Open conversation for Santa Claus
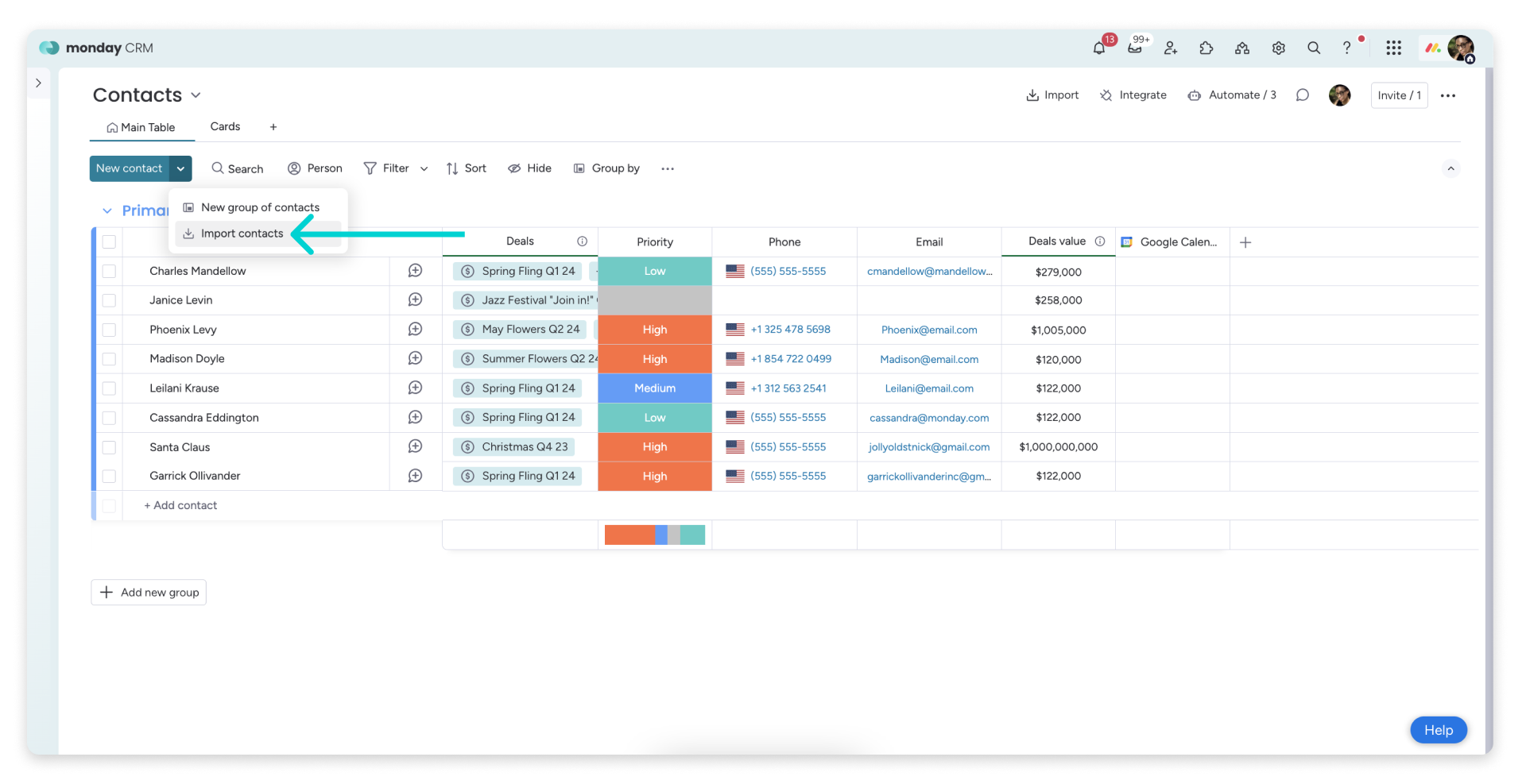 click(415, 446)
